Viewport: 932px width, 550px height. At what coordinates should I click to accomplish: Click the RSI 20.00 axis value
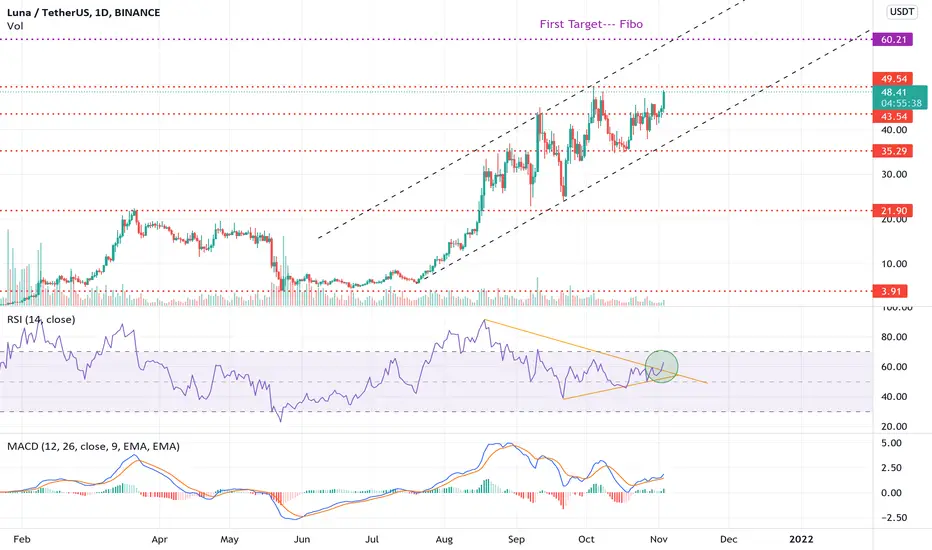pyautogui.click(x=894, y=426)
